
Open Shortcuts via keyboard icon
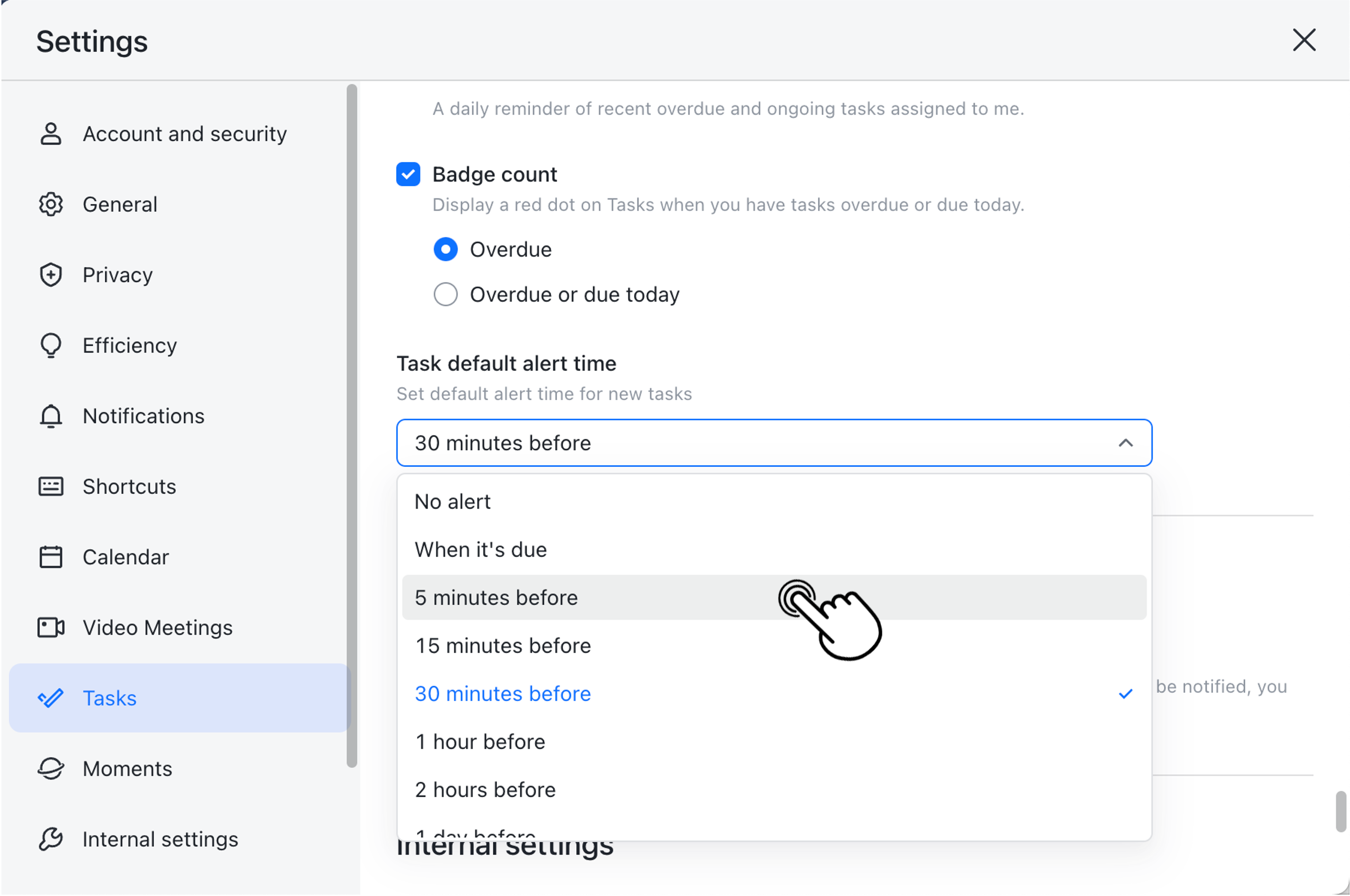coord(51,486)
